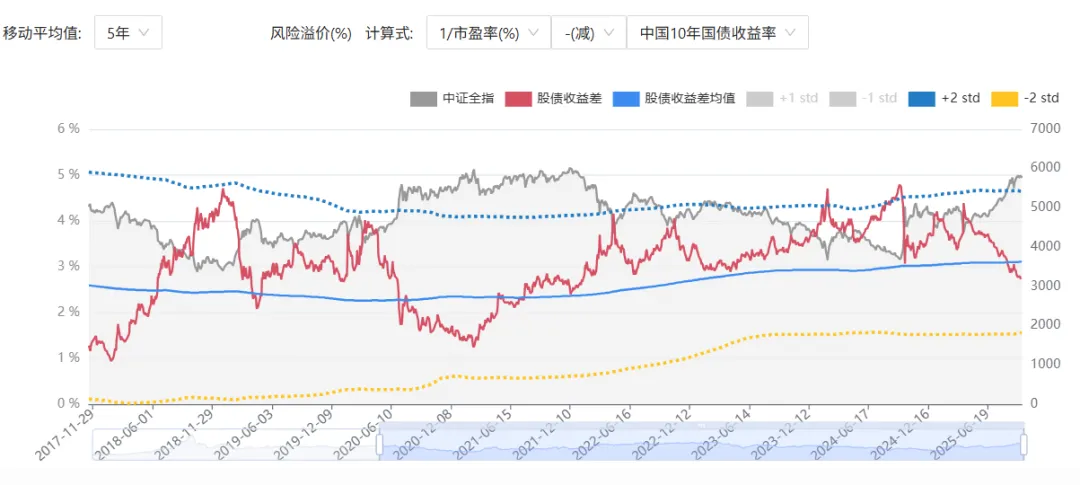Toggle the 股债收益差均值 legend label

point(690,99)
